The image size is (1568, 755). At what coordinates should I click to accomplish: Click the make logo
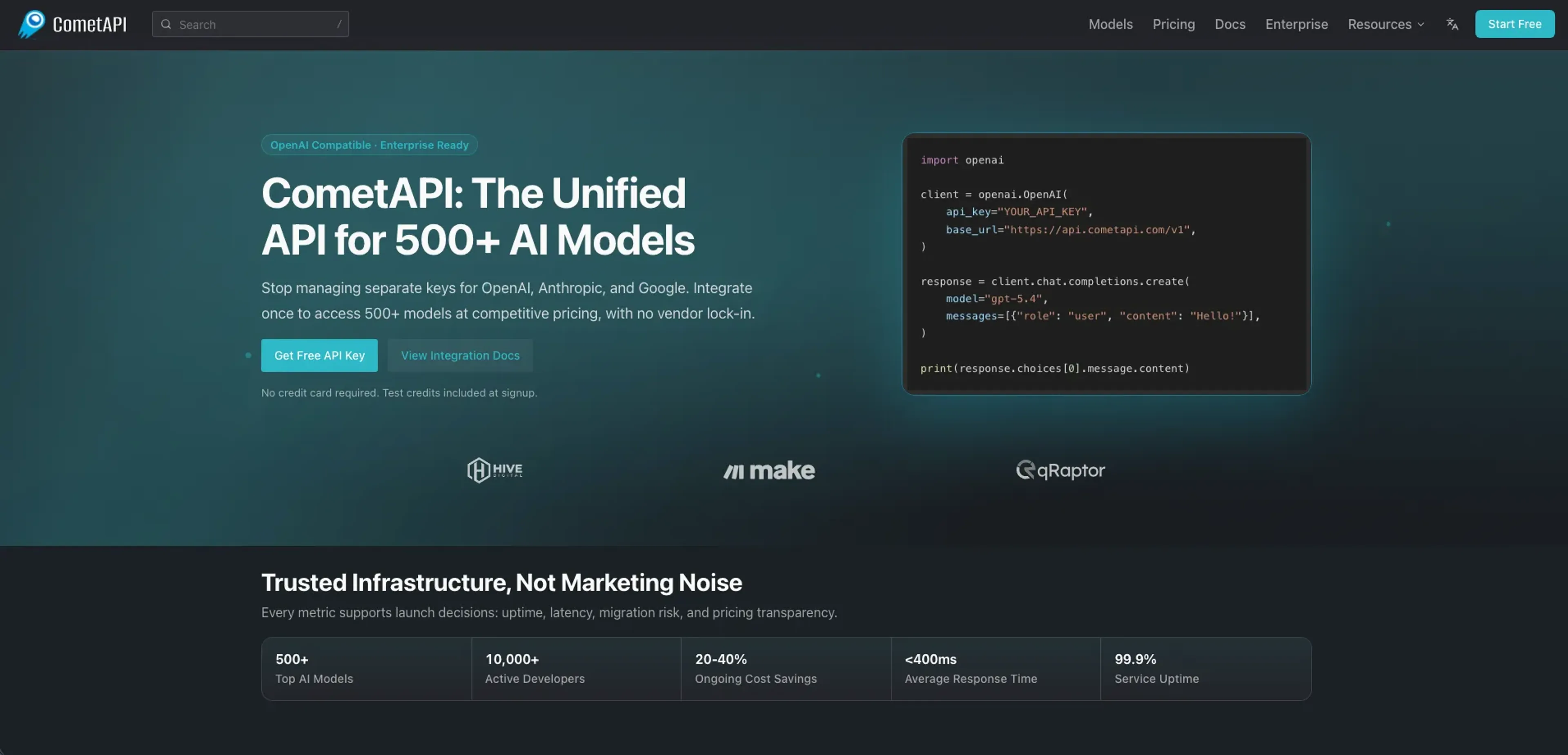769,470
